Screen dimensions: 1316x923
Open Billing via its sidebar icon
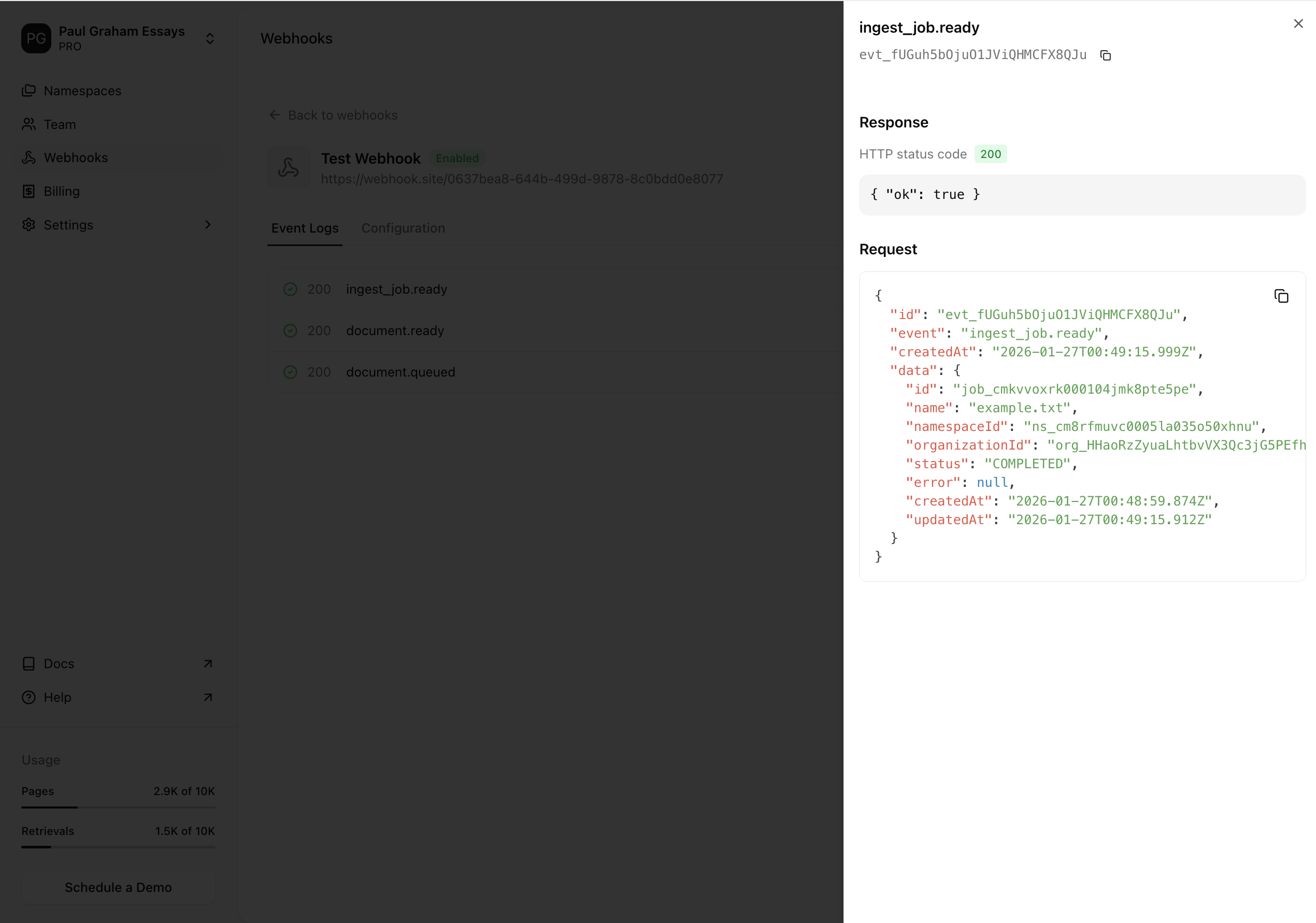pyautogui.click(x=29, y=191)
